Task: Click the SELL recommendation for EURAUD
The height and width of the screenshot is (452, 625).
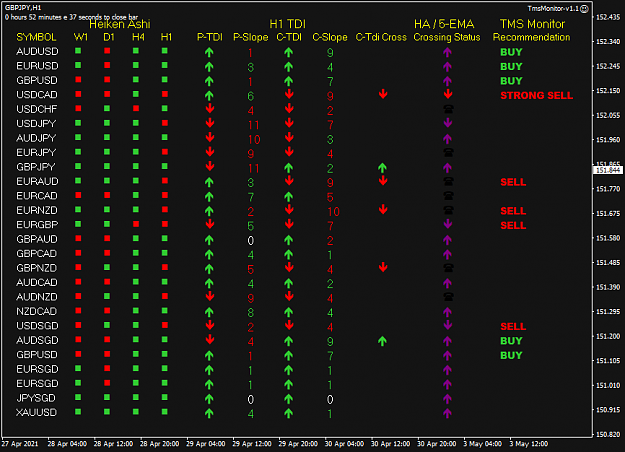Action: (x=513, y=182)
